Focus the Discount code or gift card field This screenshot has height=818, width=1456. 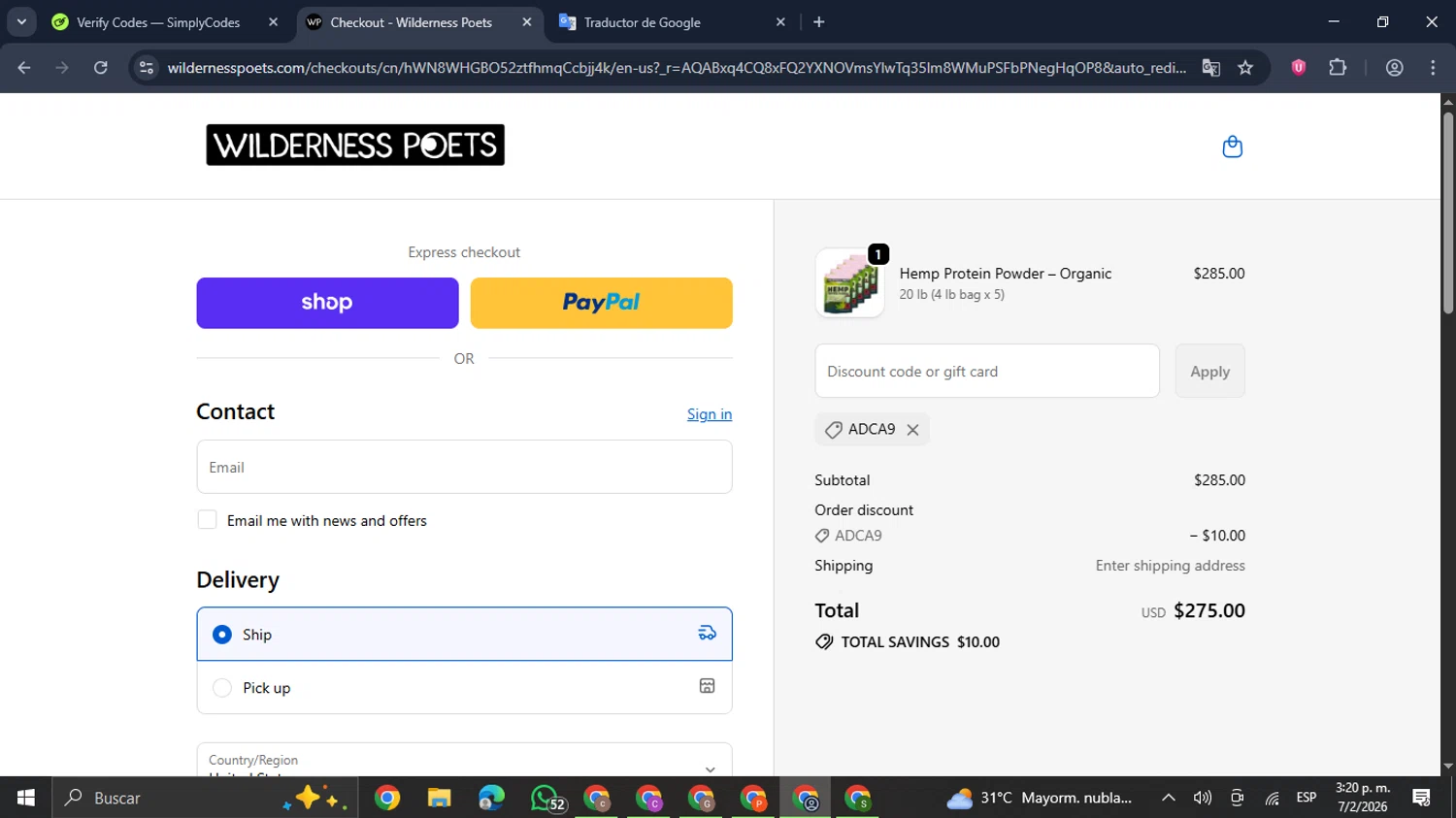pyautogui.click(x=987, y=371)
